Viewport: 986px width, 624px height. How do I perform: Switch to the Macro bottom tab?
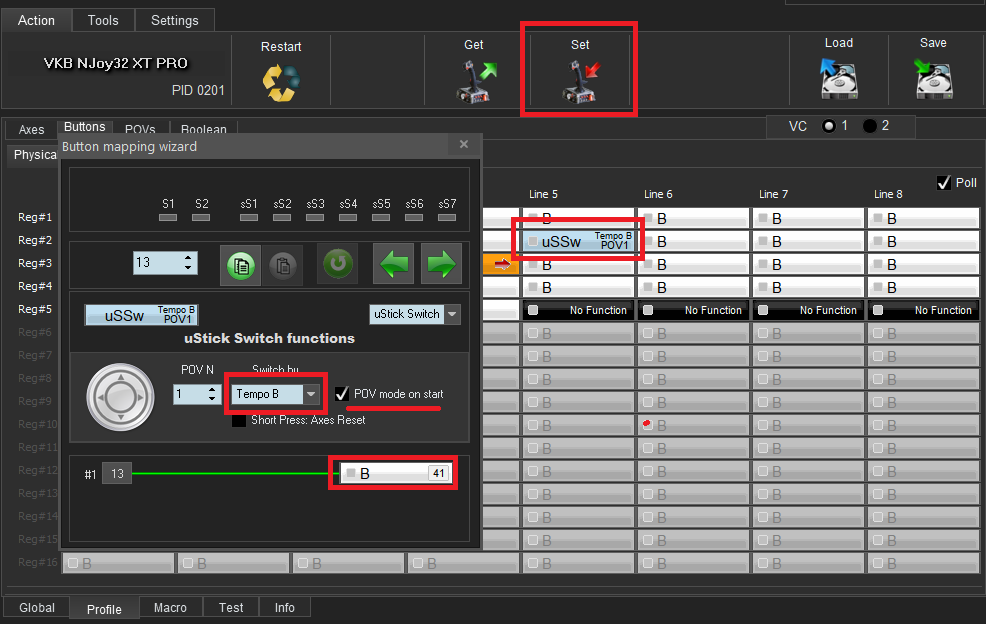[x=170, y=608]
